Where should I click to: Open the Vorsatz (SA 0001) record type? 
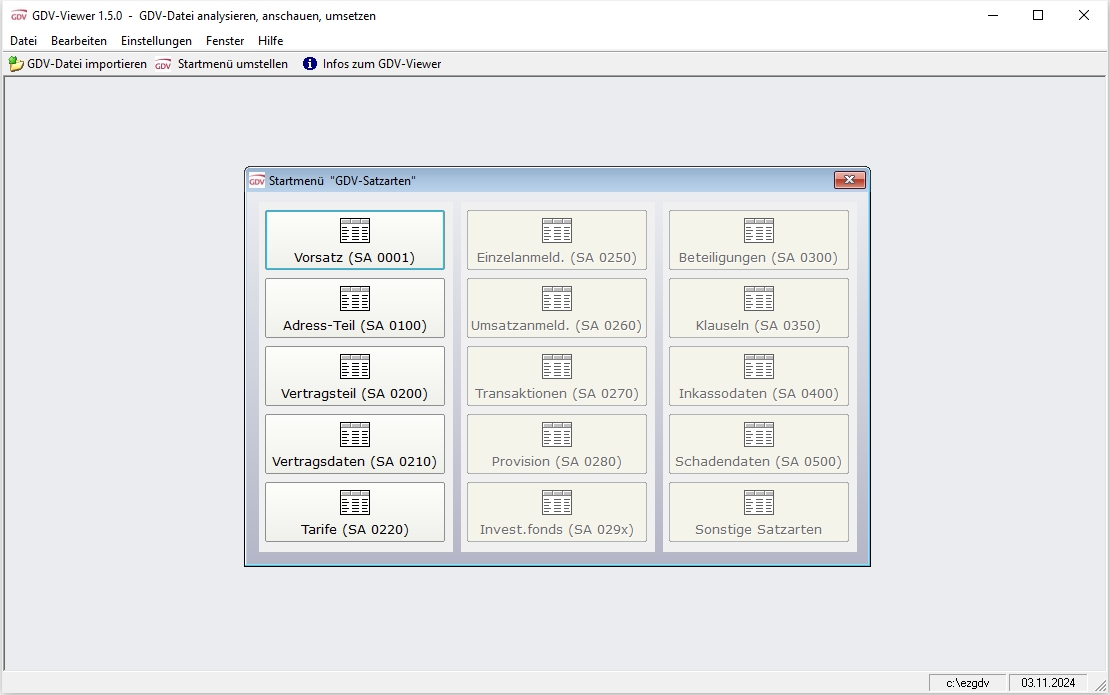(355, 240)
